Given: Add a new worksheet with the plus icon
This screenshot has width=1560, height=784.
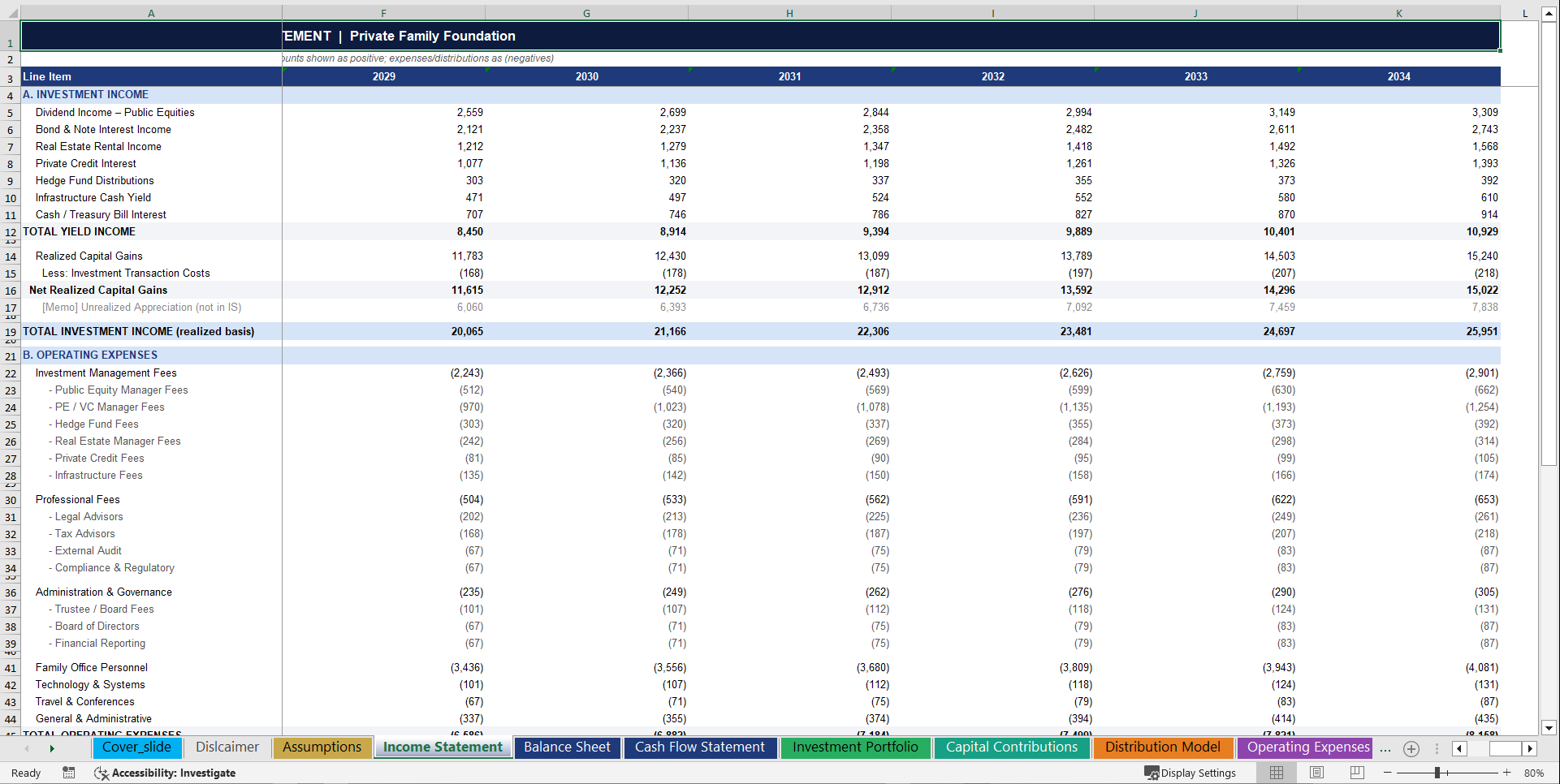Looking at the screenshot, I should 1411,748.
